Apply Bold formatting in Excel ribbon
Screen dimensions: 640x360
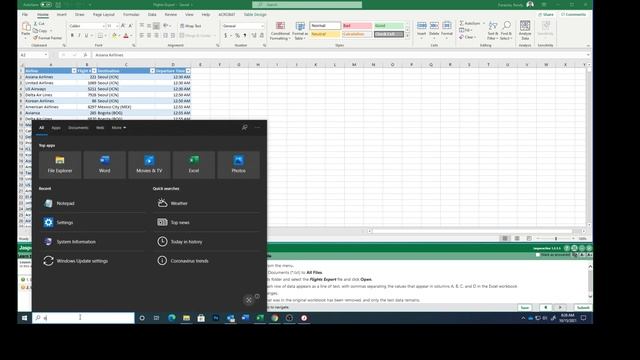(72, 36)
